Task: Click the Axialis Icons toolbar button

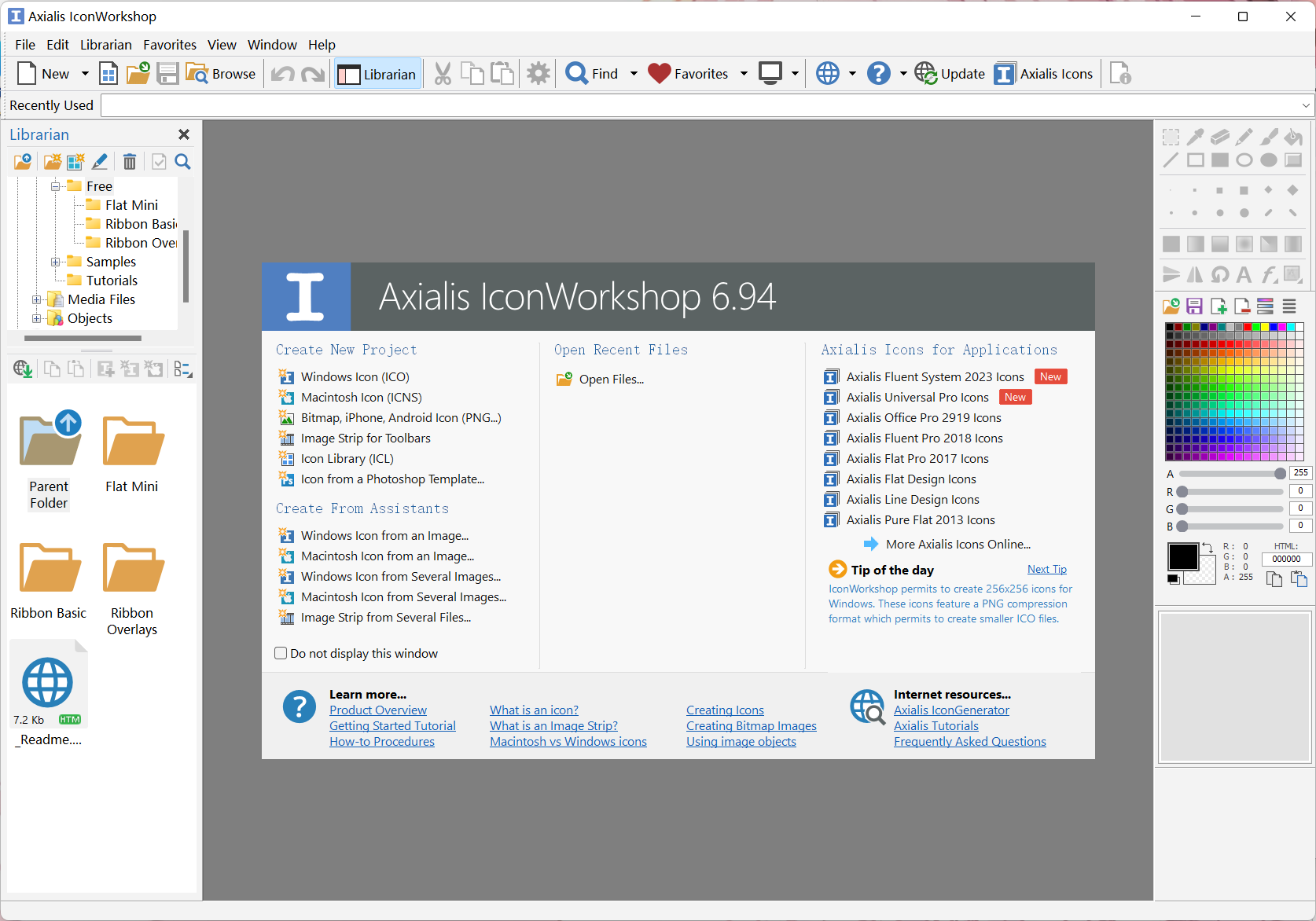Action: pyautogui.click(x=1043, y=74)
